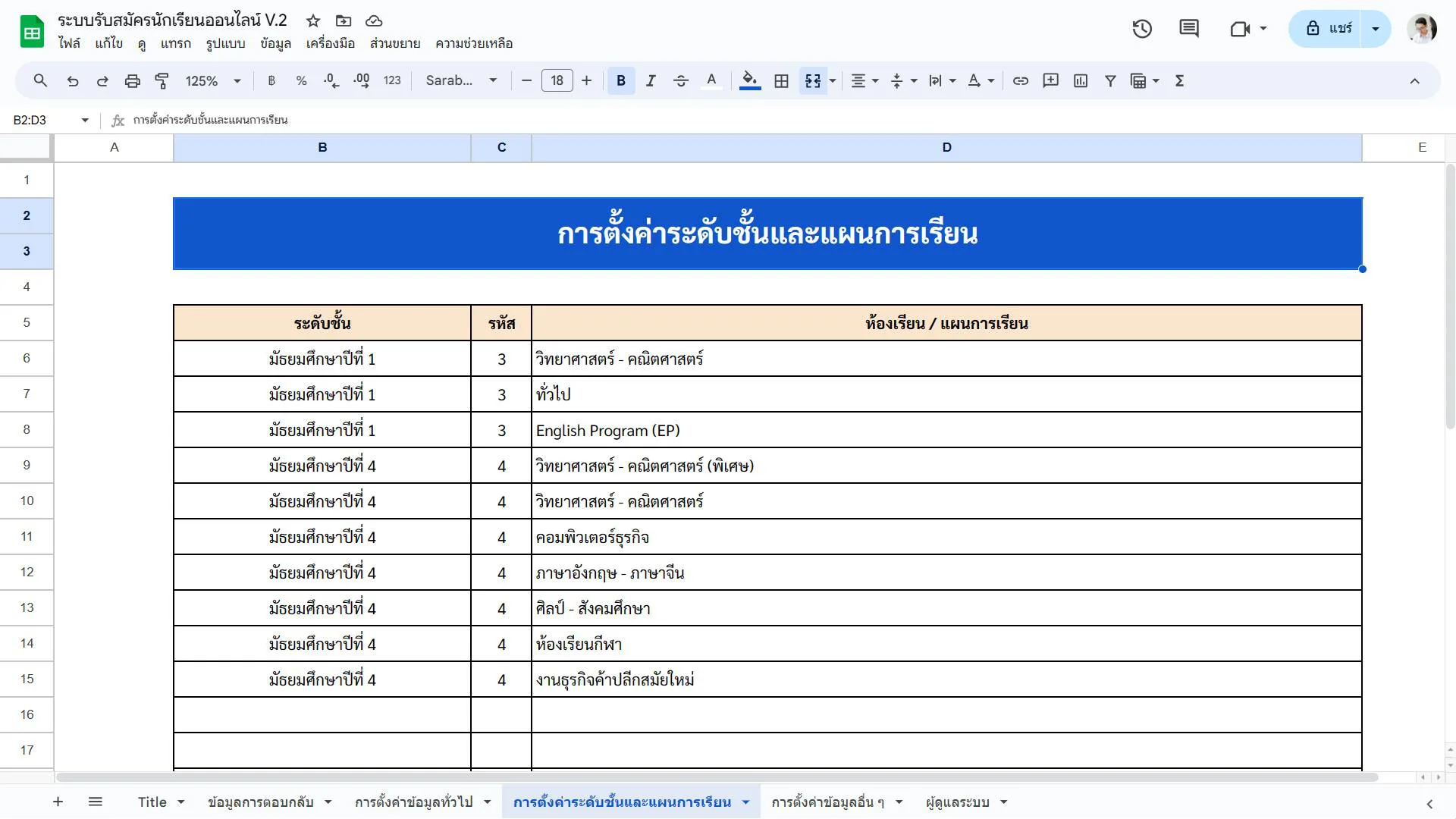Open the fill color picker
Image resolution: width=1456 pixels, height=819 pixels.
750,80
